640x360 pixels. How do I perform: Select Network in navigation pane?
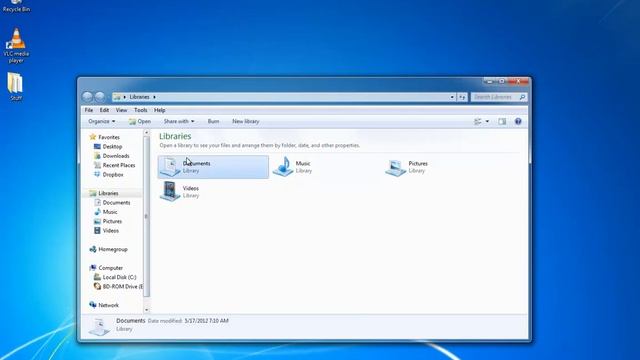104,305
